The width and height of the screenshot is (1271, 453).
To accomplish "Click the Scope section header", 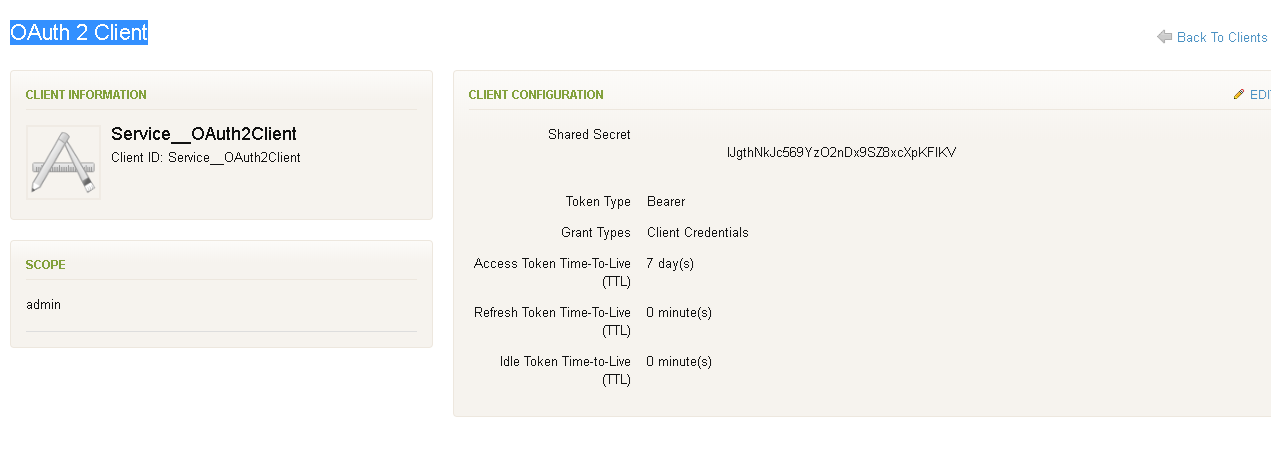I will tap(45, 265).
